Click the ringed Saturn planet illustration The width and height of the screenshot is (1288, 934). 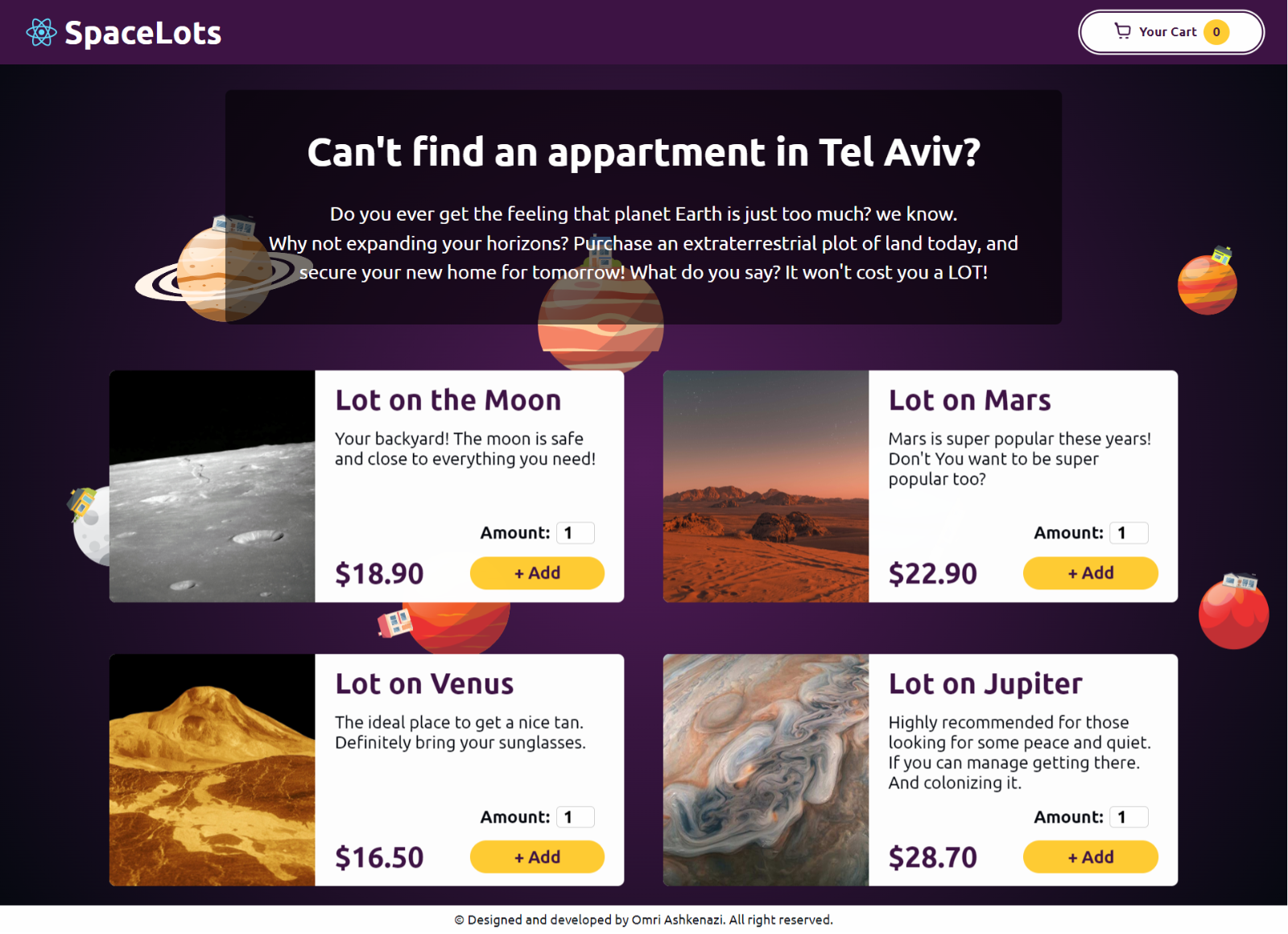click(224, 270)
